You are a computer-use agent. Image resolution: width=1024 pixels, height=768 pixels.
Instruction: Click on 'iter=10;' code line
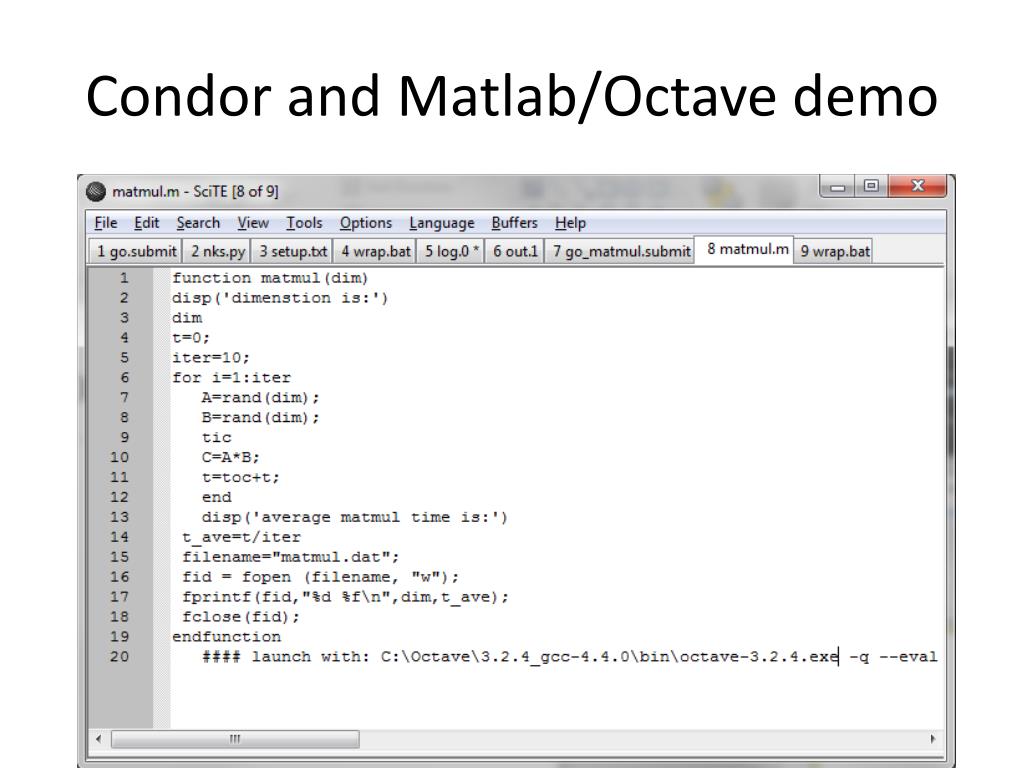point(210,358)
